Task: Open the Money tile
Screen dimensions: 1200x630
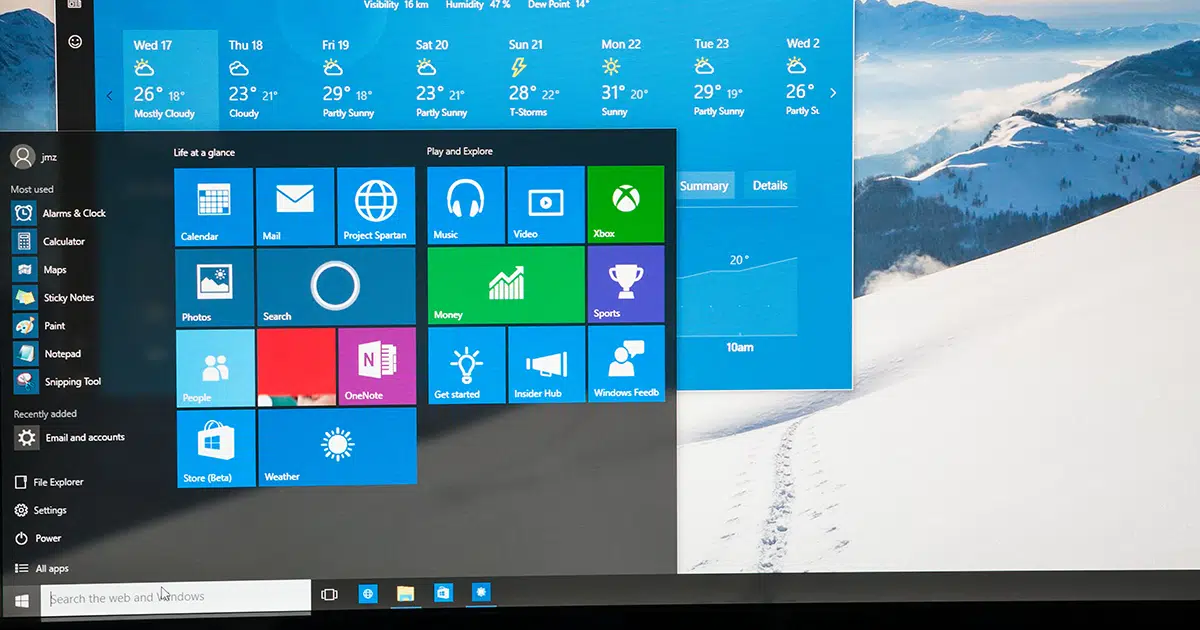Action: pos(506,284)
